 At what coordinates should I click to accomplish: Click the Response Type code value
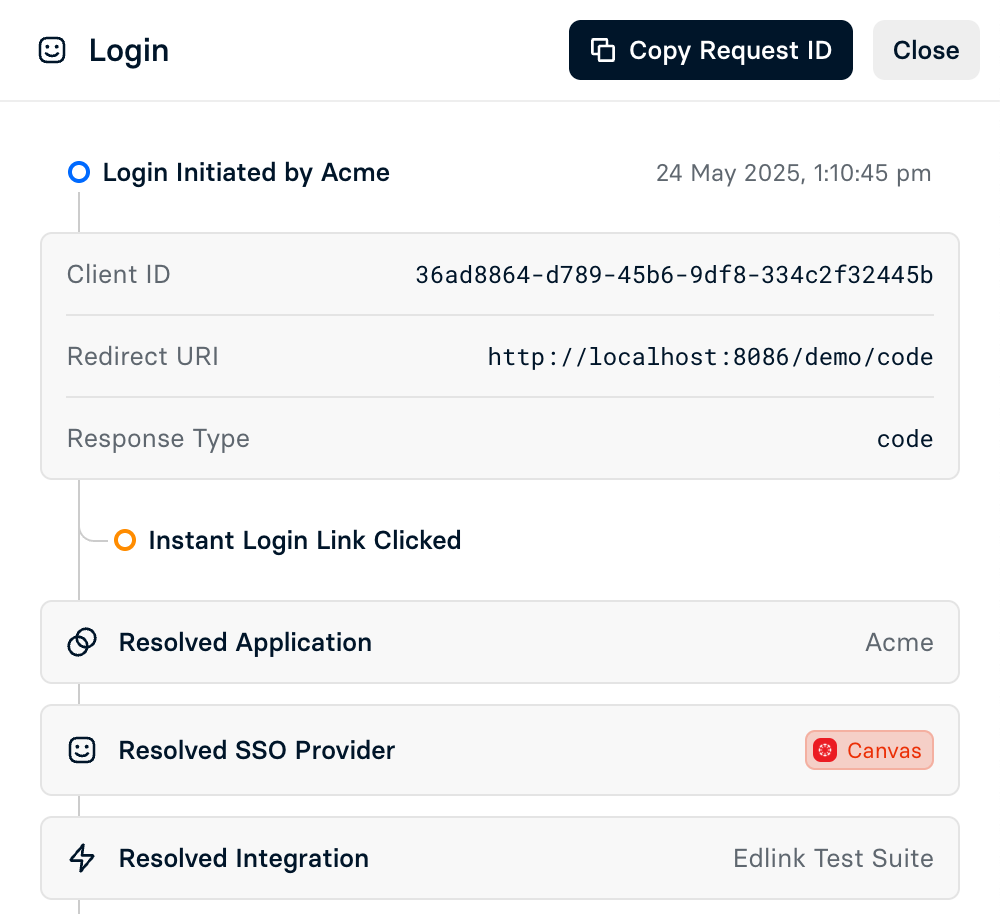[x=904, y=438]
